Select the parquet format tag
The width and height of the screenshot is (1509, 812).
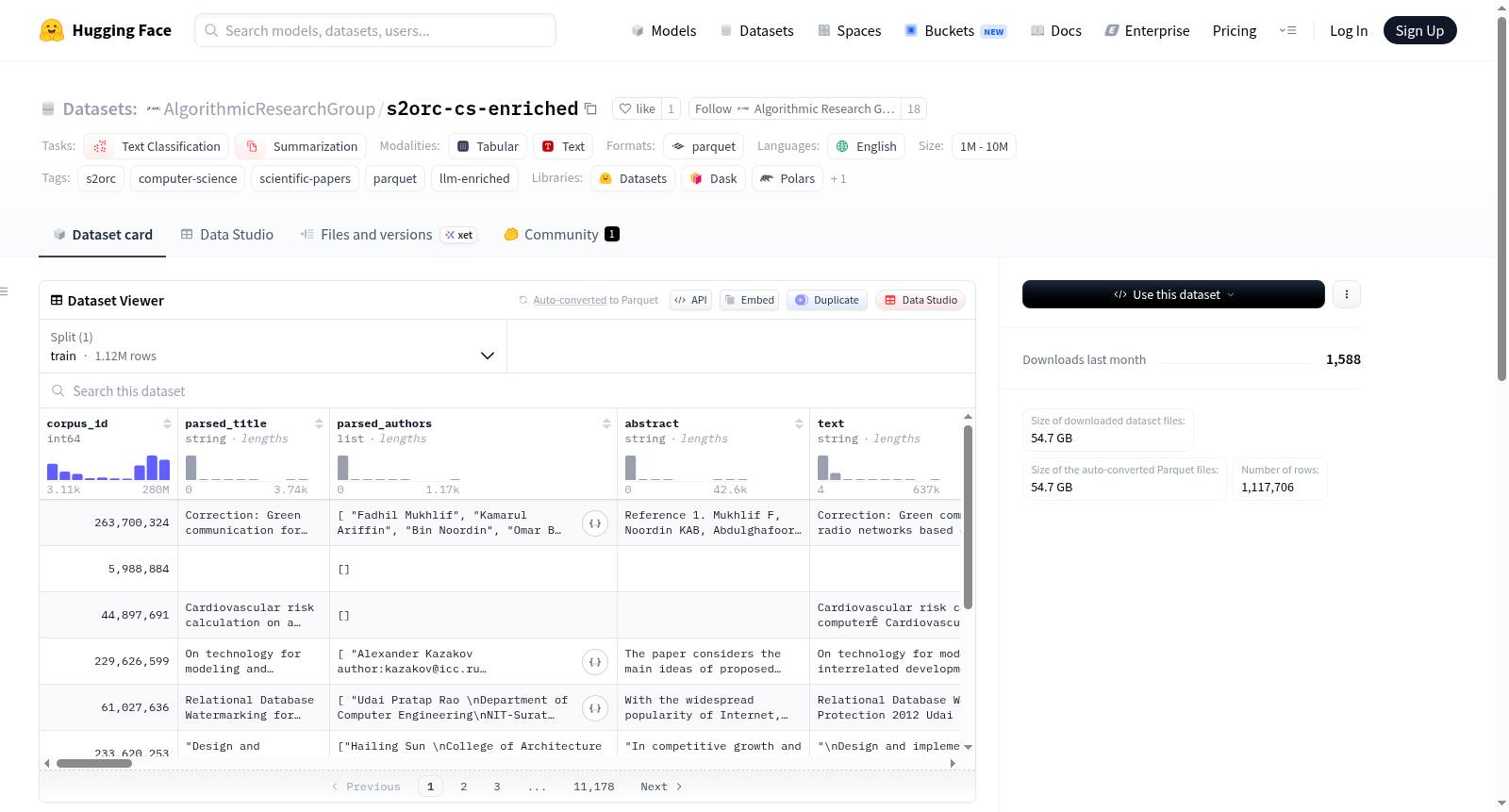point(704,146)
